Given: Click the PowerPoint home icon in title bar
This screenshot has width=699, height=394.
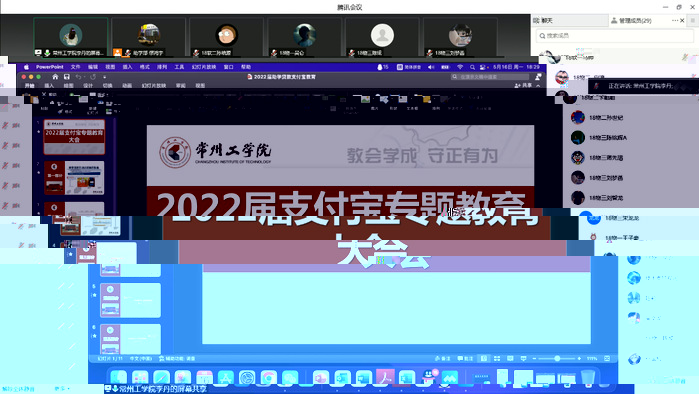Looking at the screenshot, I should pyautogui.click(x=55, y=77).
